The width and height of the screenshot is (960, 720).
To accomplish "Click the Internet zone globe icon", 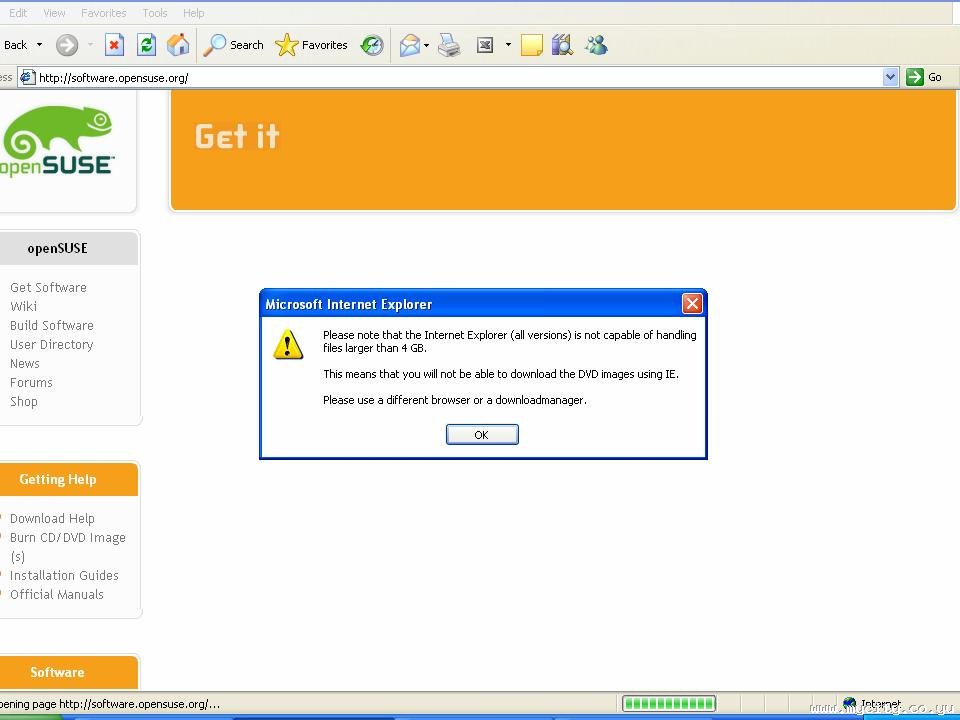I will [x=850, y=704].
